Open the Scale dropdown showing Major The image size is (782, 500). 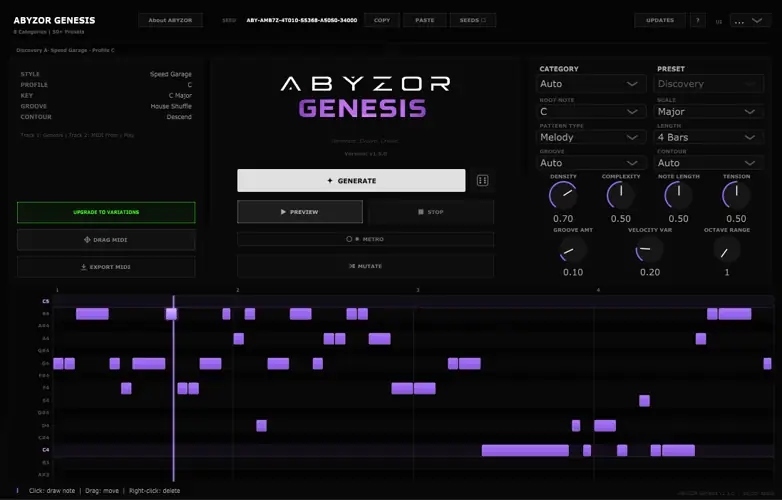tap(708, 112)
